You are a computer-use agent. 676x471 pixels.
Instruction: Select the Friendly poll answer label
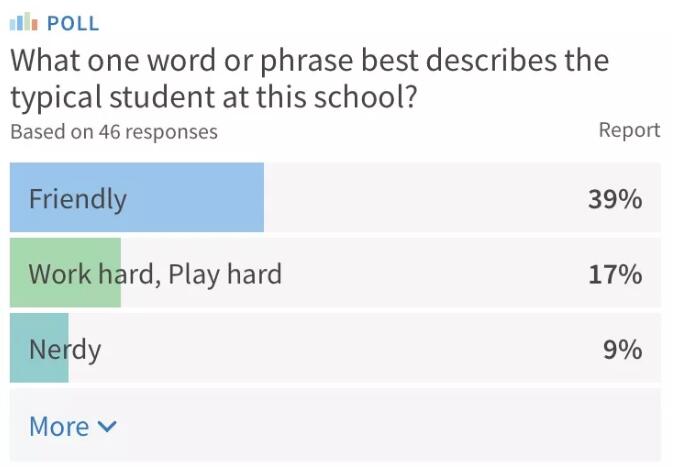(78, 198)
